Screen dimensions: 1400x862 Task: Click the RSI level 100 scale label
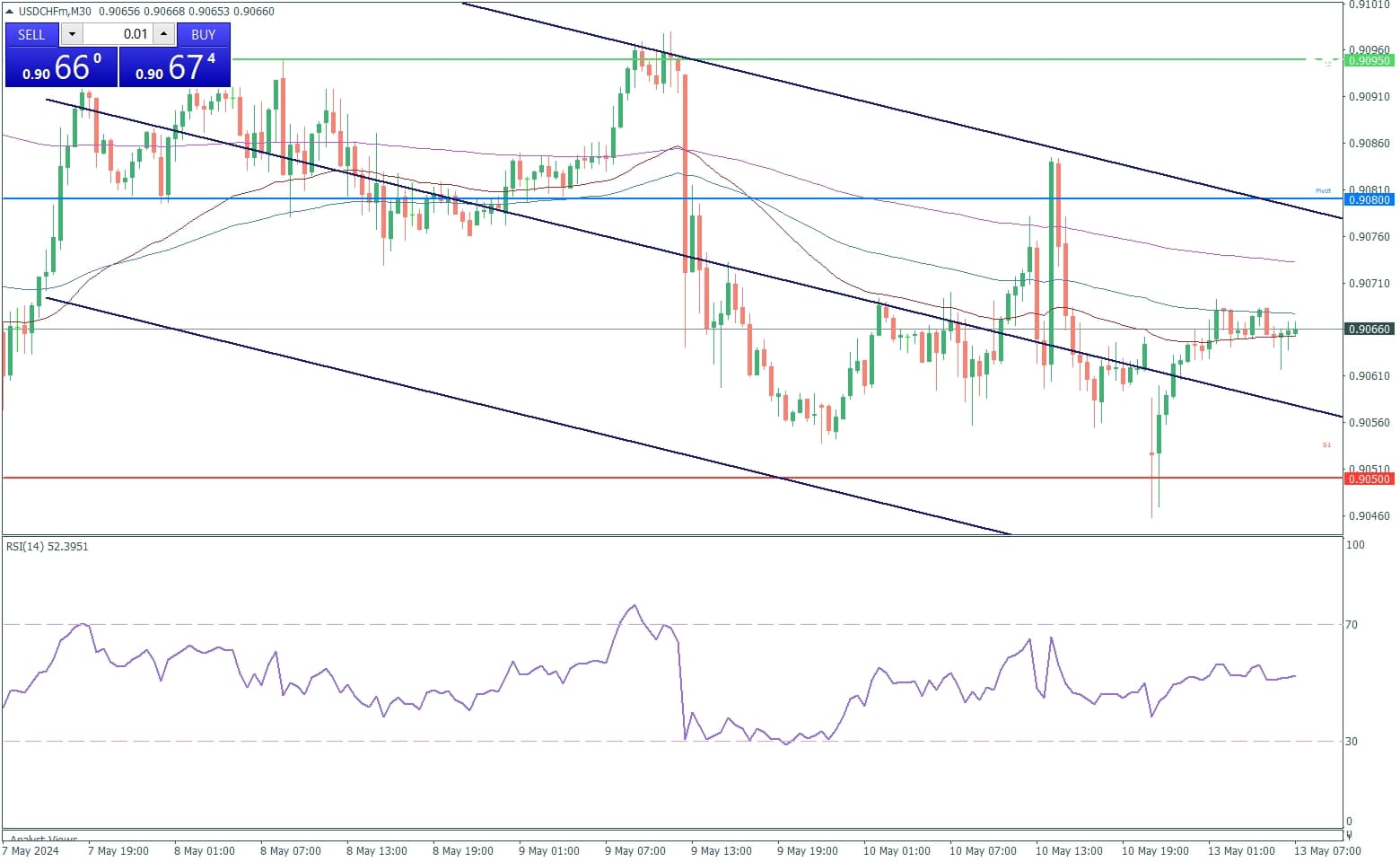click(1355, 545)
